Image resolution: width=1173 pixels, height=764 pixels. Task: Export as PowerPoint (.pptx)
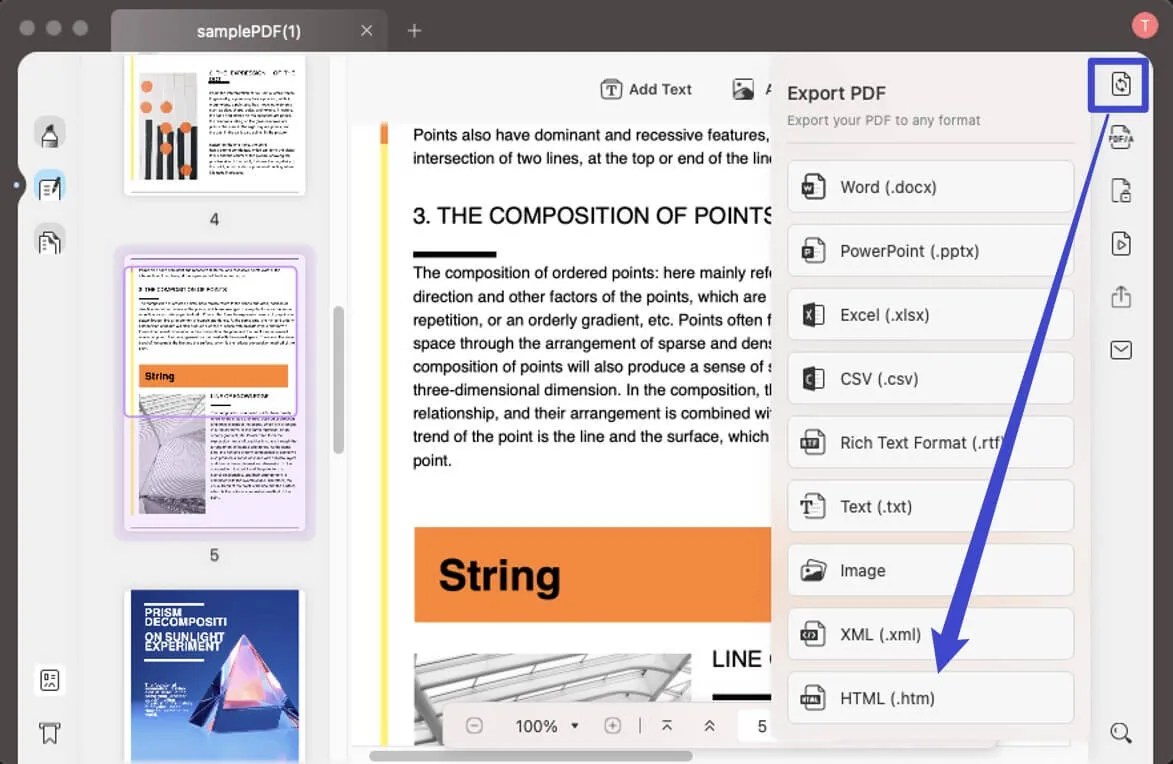(930, 251)
